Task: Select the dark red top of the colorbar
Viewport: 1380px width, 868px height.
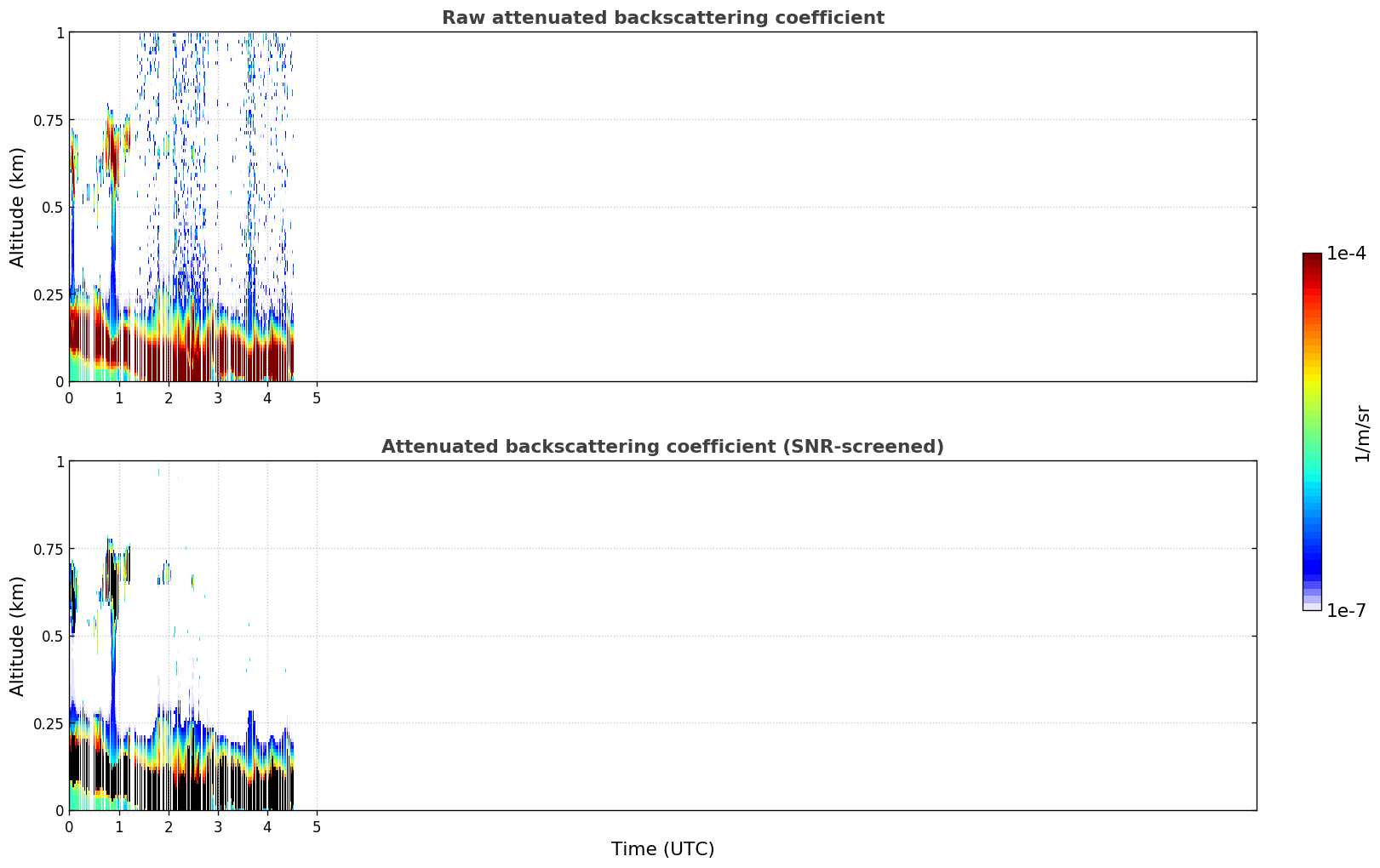Action: (1312, 266)
